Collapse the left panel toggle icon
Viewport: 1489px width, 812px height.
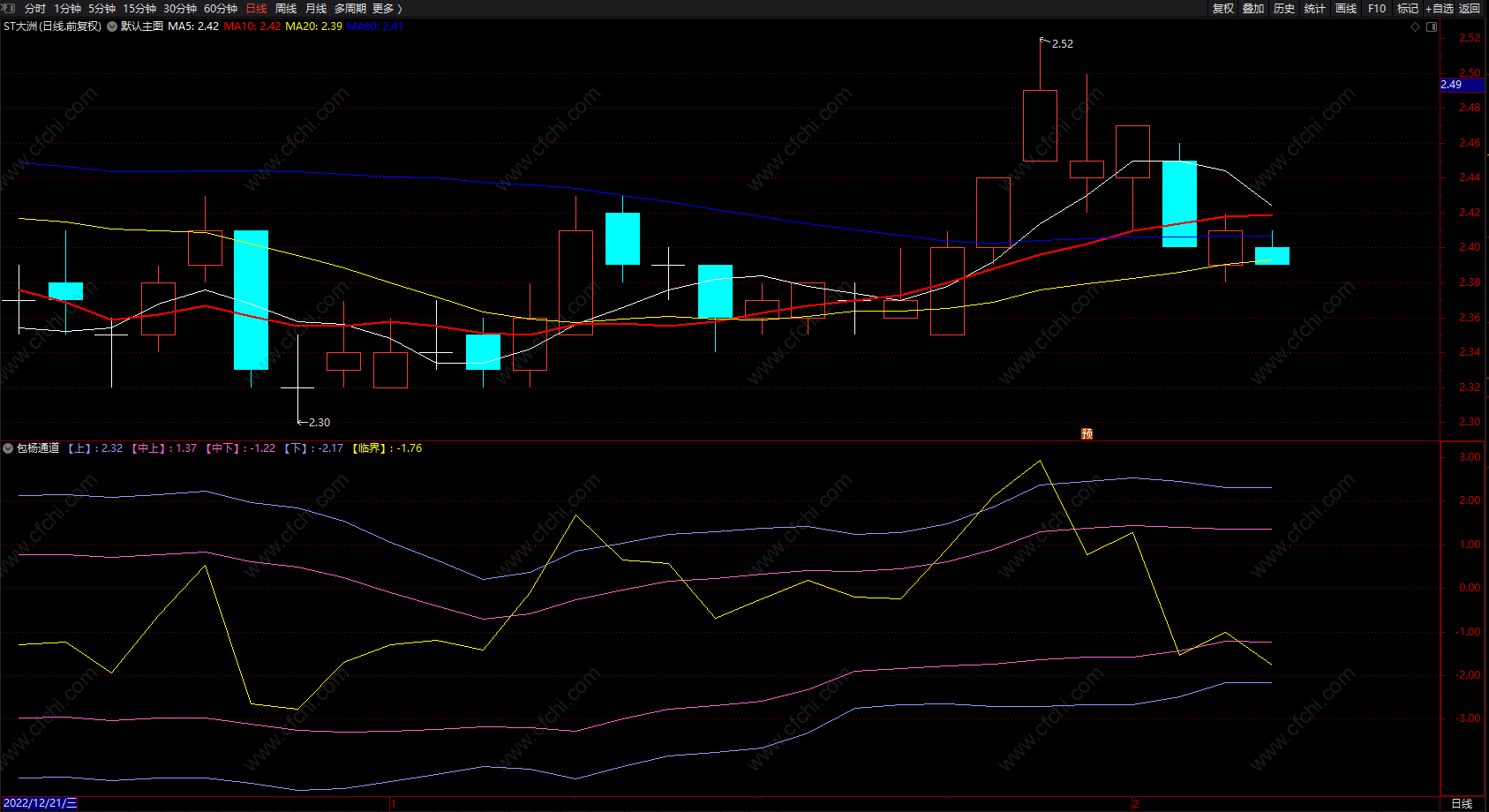9,8
